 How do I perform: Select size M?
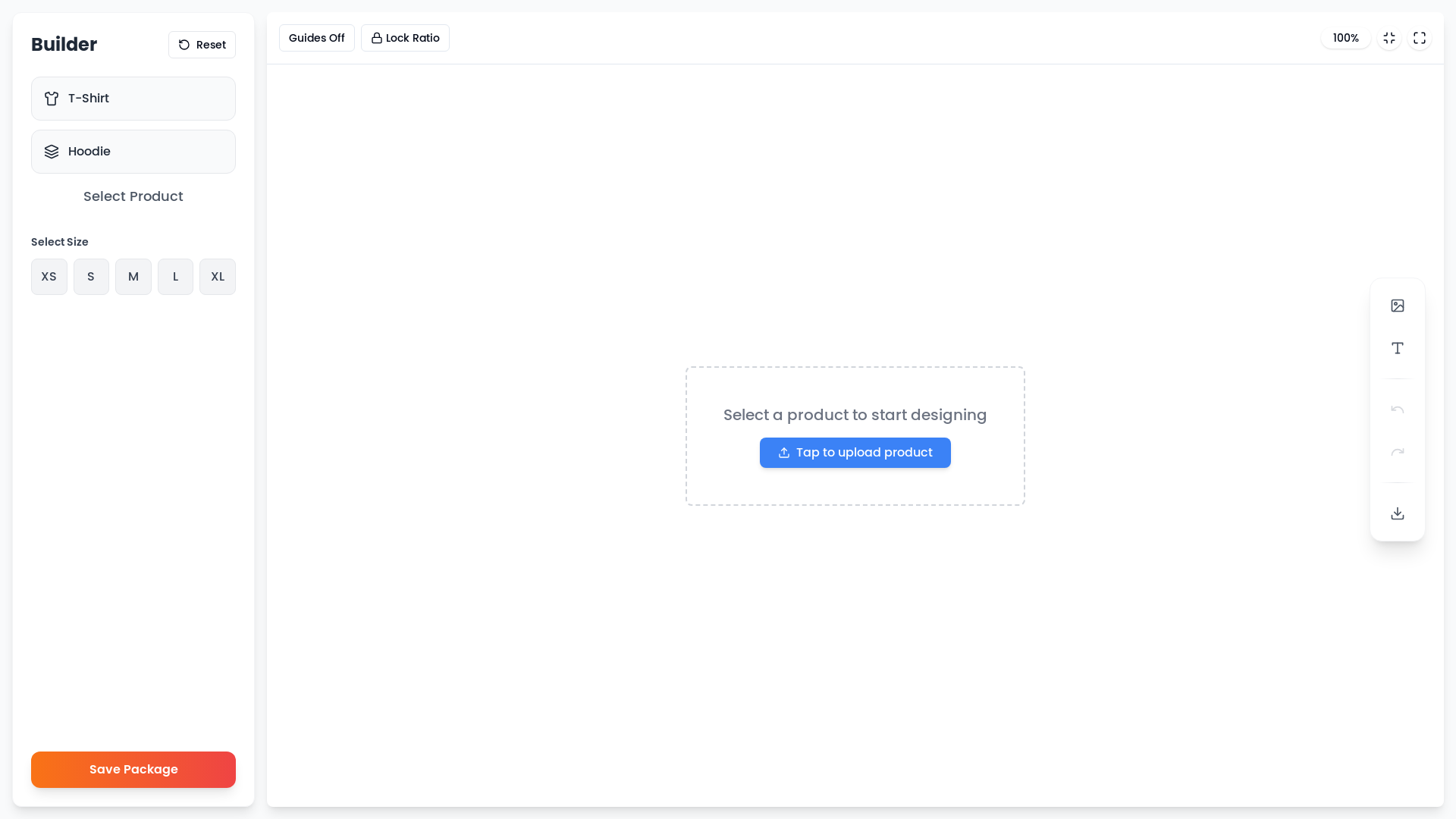(133, 277)
